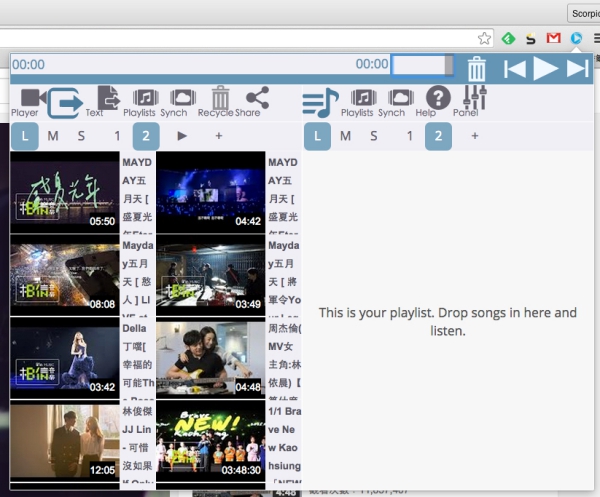Viewport: 600px width, 497px height.
Task: Click the trash icon beside volume bar
Action: point(477,68)
